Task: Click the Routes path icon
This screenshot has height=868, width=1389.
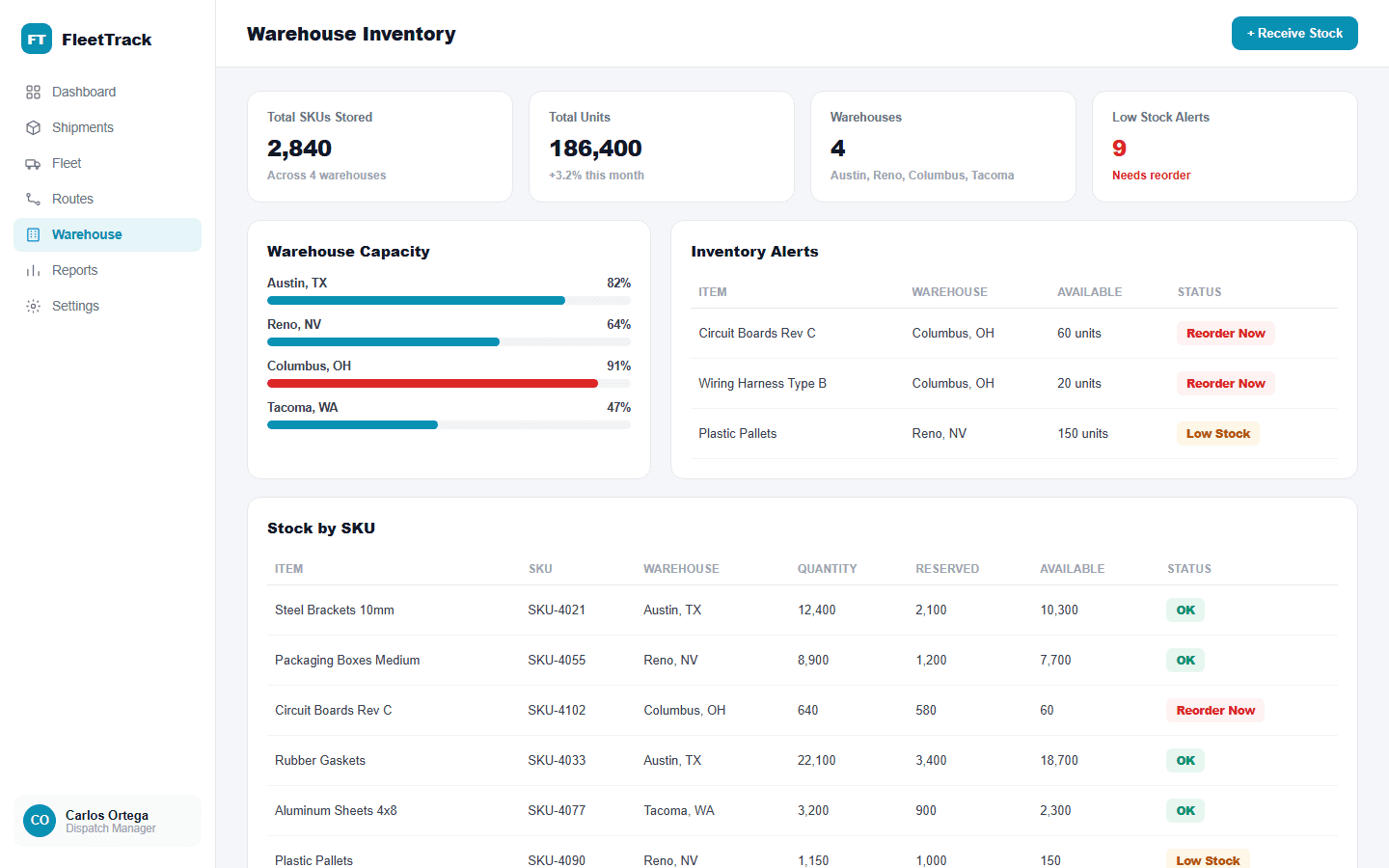Action: [x=33, y=199]
